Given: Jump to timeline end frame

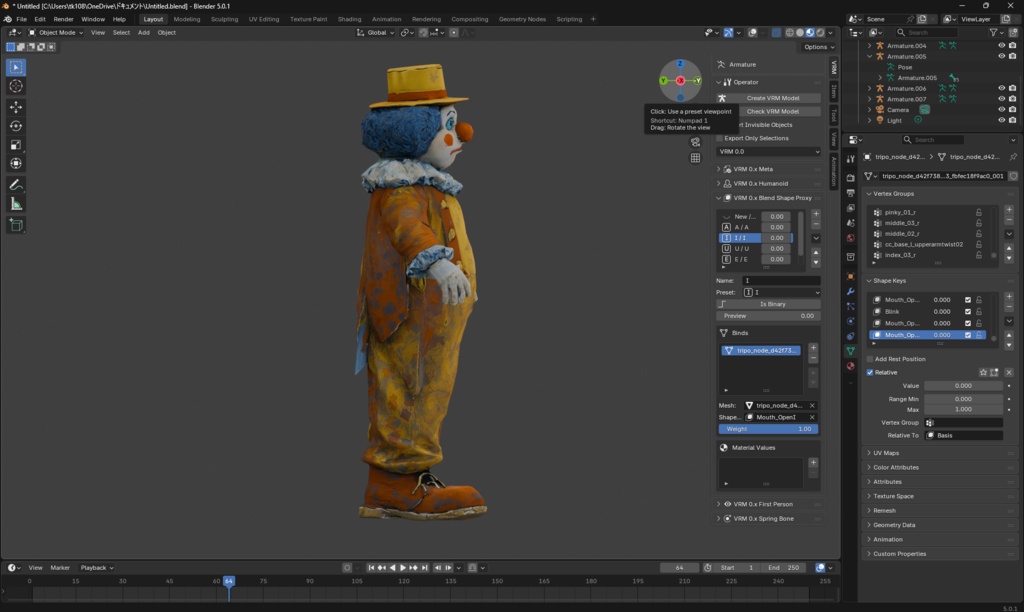Looking at the screenshot, I should tap(424, 568).
